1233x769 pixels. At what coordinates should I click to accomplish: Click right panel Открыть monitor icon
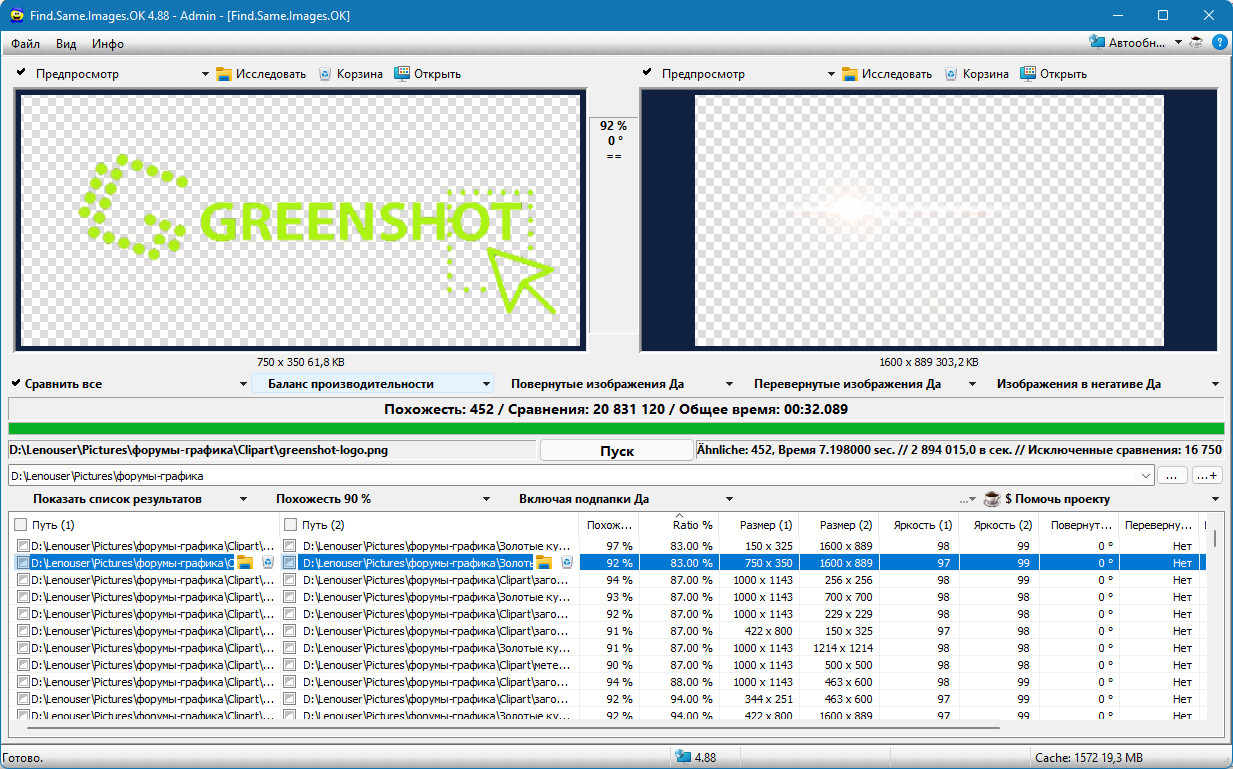(1028, 74)
